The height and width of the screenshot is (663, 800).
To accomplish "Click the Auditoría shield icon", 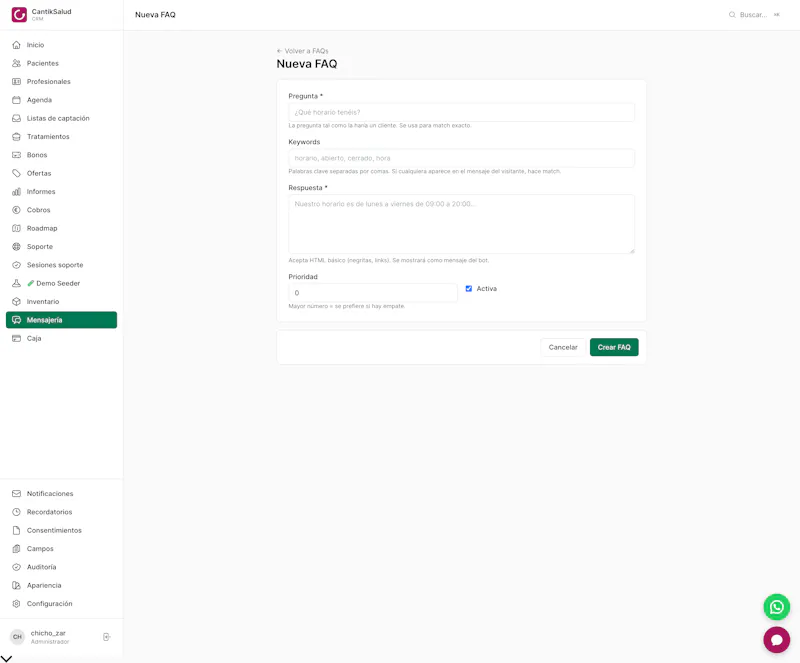I will click(x=16, y=567).
